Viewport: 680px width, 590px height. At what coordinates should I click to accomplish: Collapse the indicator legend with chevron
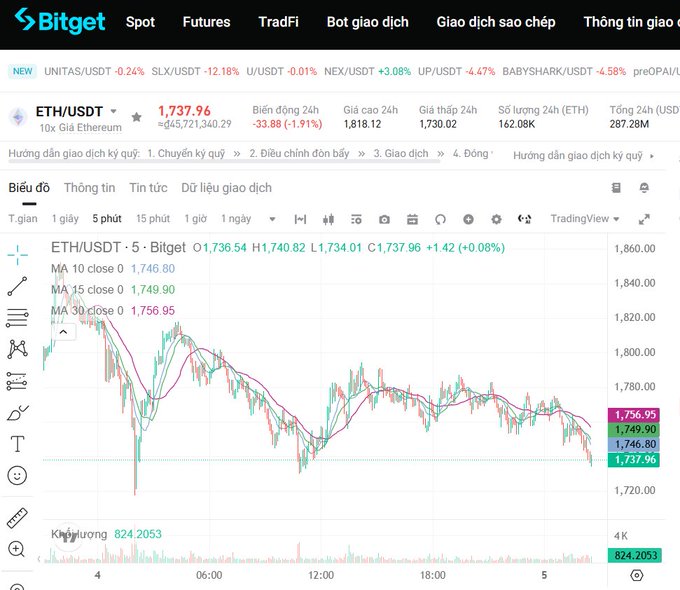click(63, 332)
